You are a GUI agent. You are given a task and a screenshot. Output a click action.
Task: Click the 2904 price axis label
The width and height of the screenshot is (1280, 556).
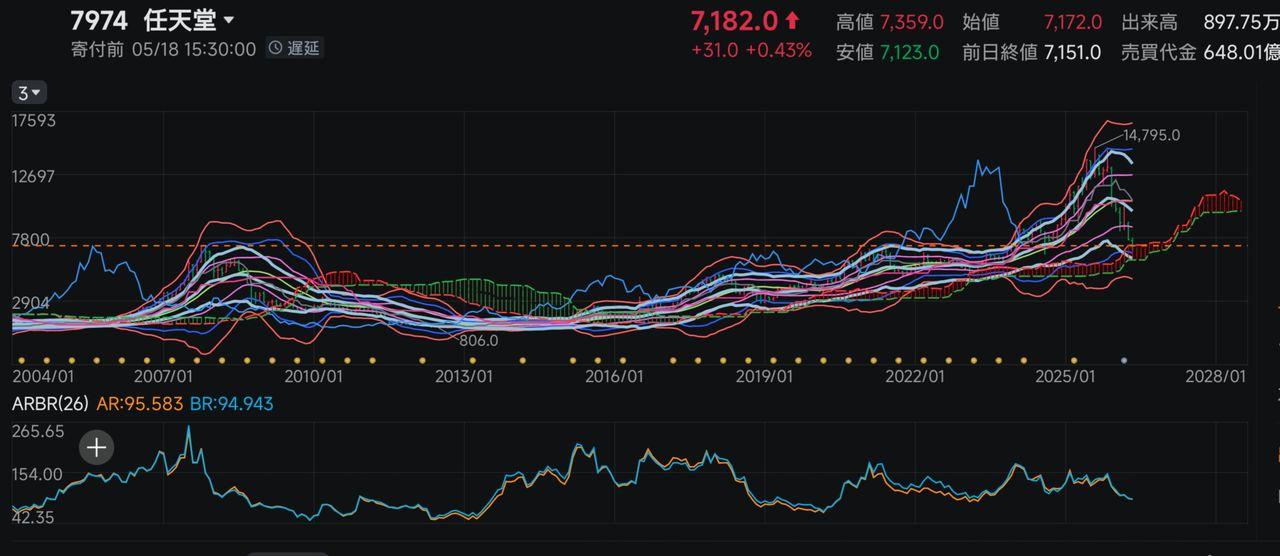click(x=30, y=302)
